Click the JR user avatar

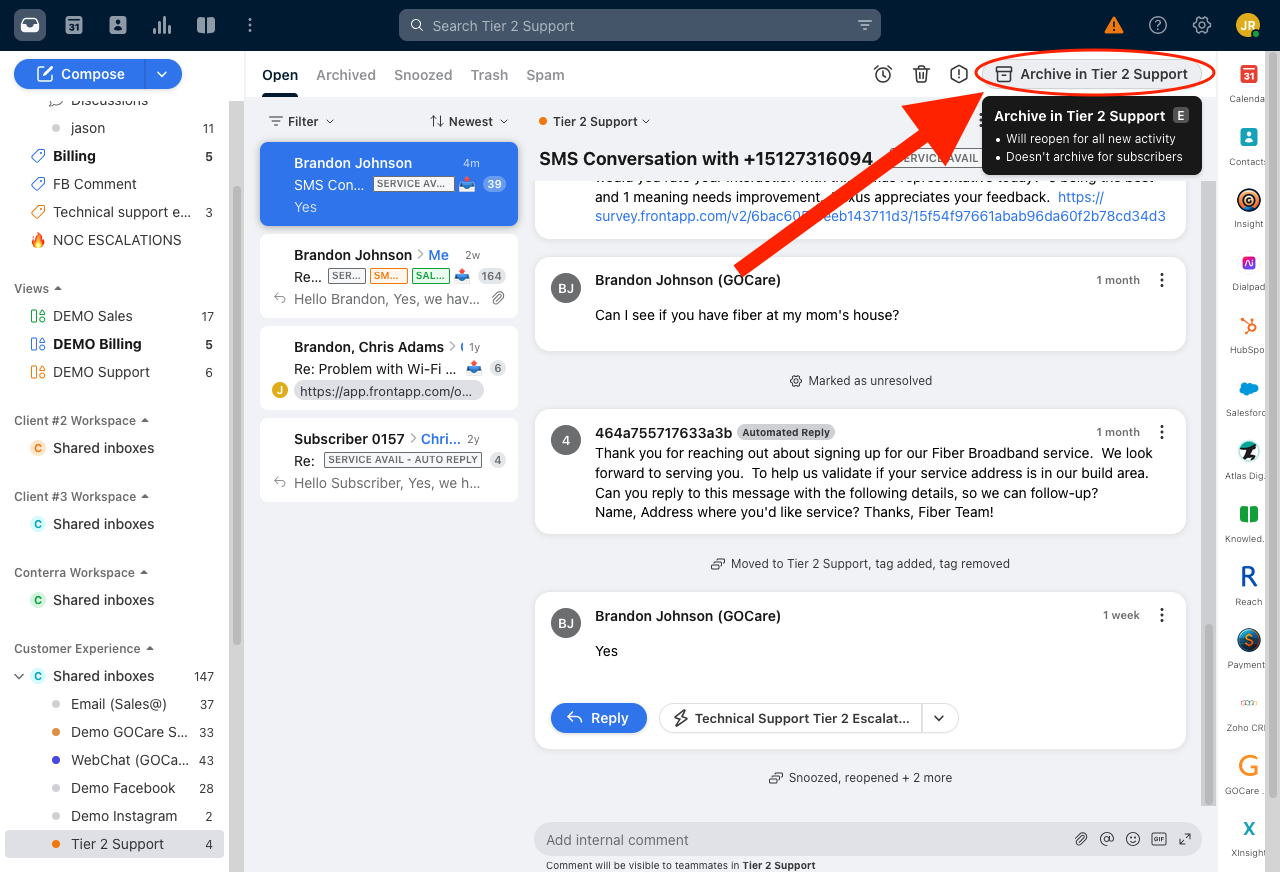(1247, 26)
